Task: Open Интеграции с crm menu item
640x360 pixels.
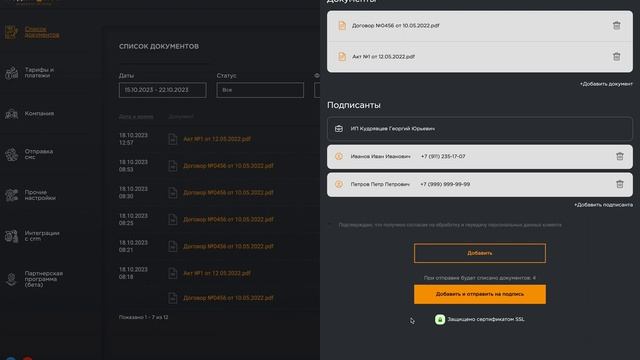Action: [x=42, y=236]
